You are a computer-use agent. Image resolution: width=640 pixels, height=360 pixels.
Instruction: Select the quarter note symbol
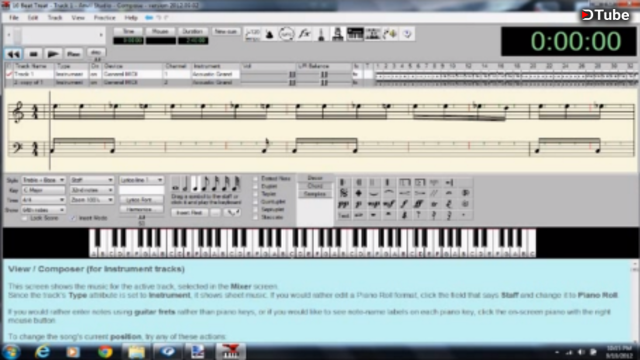(195, 184)
